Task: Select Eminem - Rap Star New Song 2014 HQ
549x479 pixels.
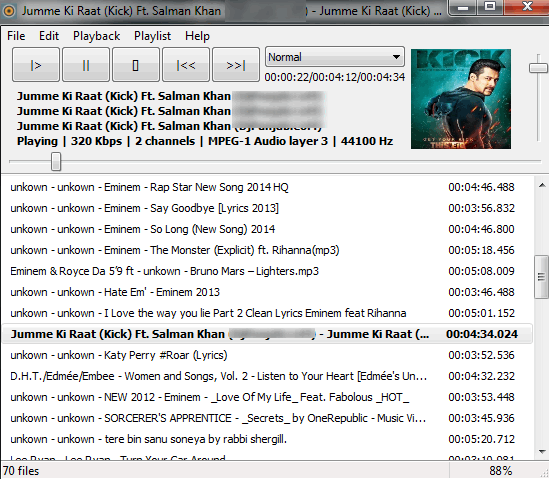Action: [x=267, y=187]
